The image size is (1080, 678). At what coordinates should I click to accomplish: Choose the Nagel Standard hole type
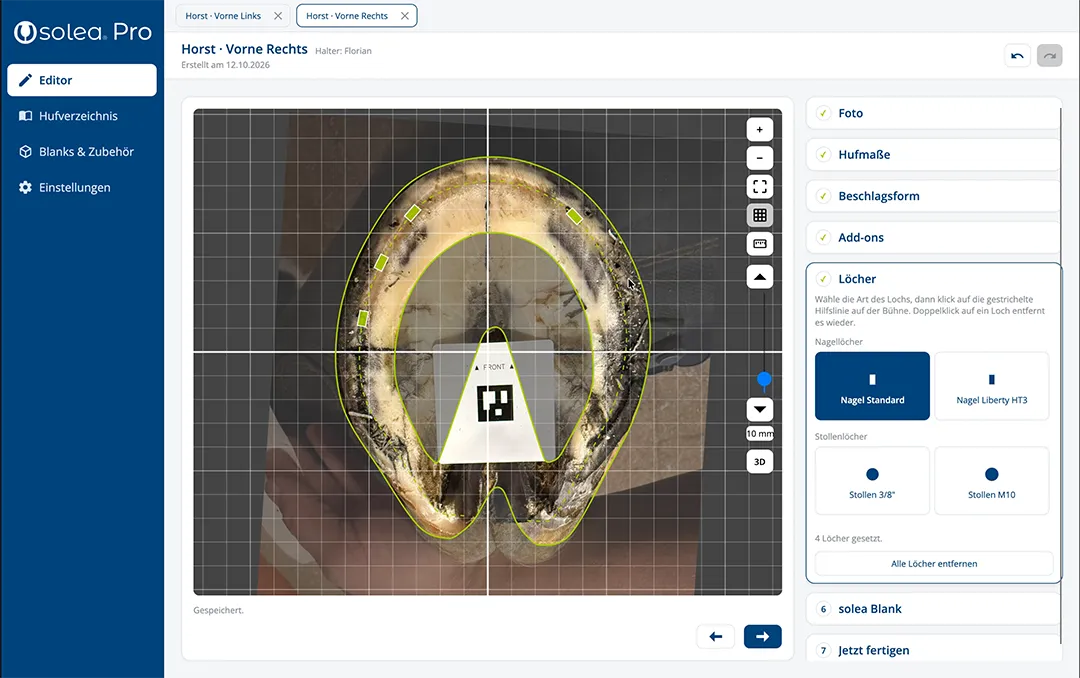(x=872, y=386)
